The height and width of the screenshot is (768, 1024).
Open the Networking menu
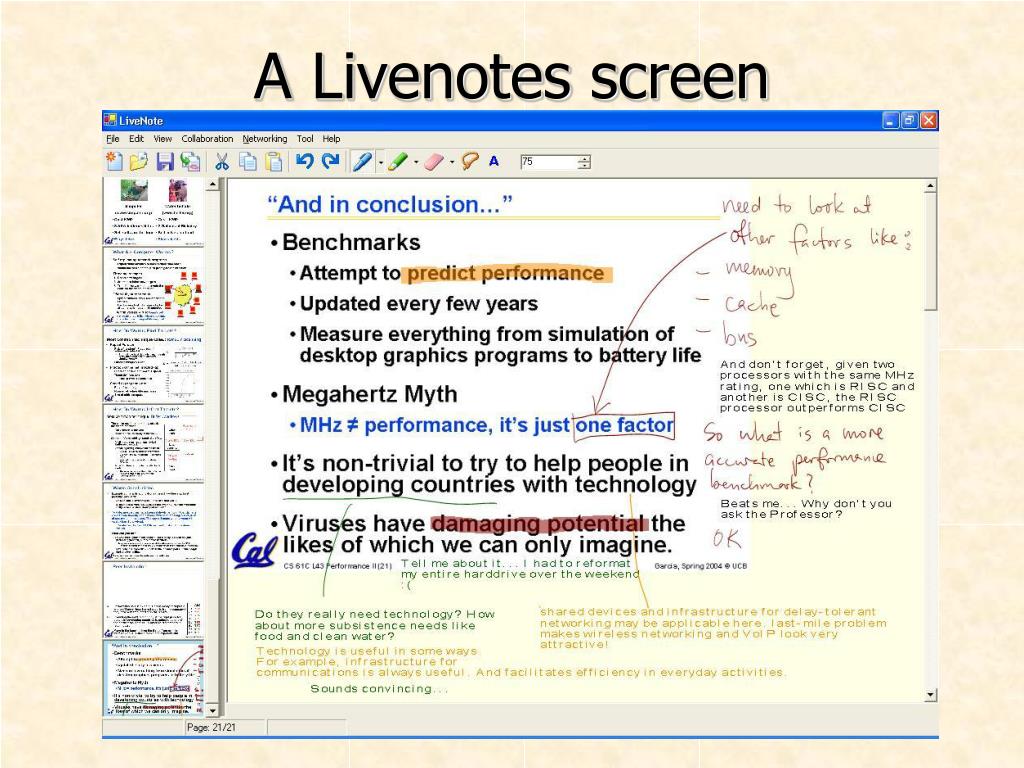[x=264, y=138]
